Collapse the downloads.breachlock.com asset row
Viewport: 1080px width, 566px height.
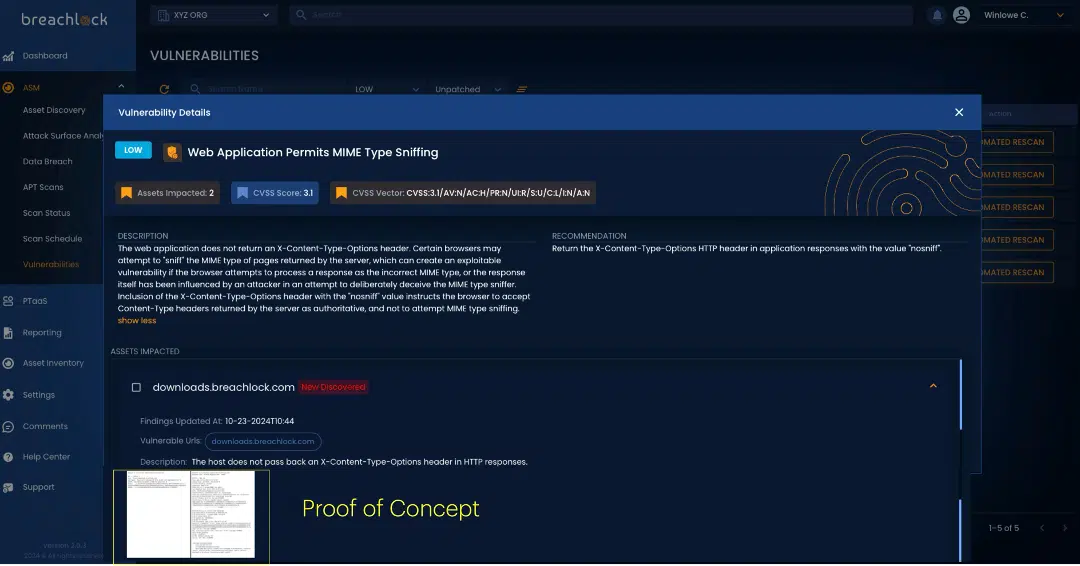933,386
